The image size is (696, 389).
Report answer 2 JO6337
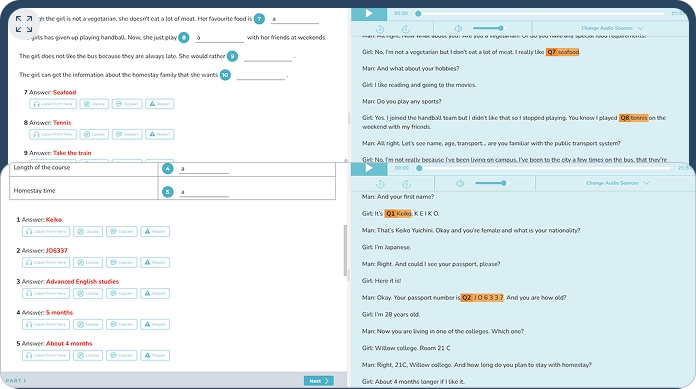tap(155, 262)
